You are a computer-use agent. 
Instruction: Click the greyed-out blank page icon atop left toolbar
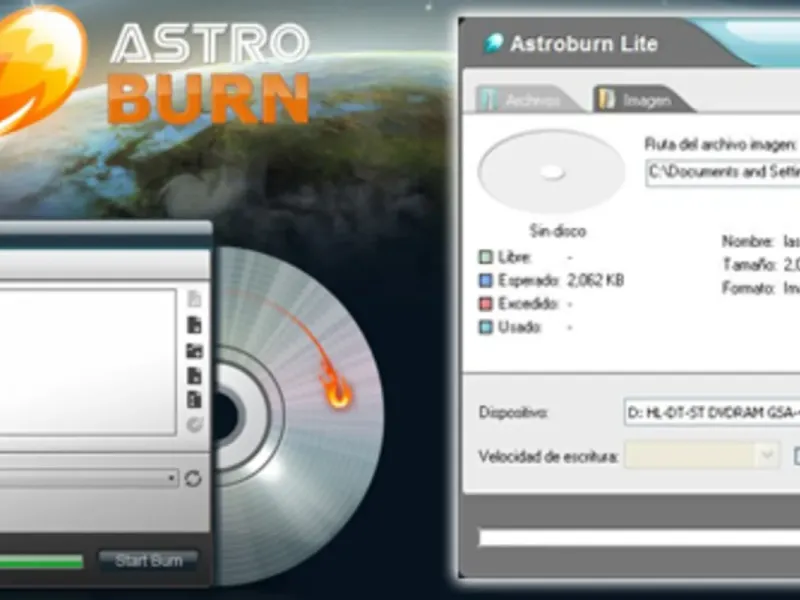[x=194, y=299]
